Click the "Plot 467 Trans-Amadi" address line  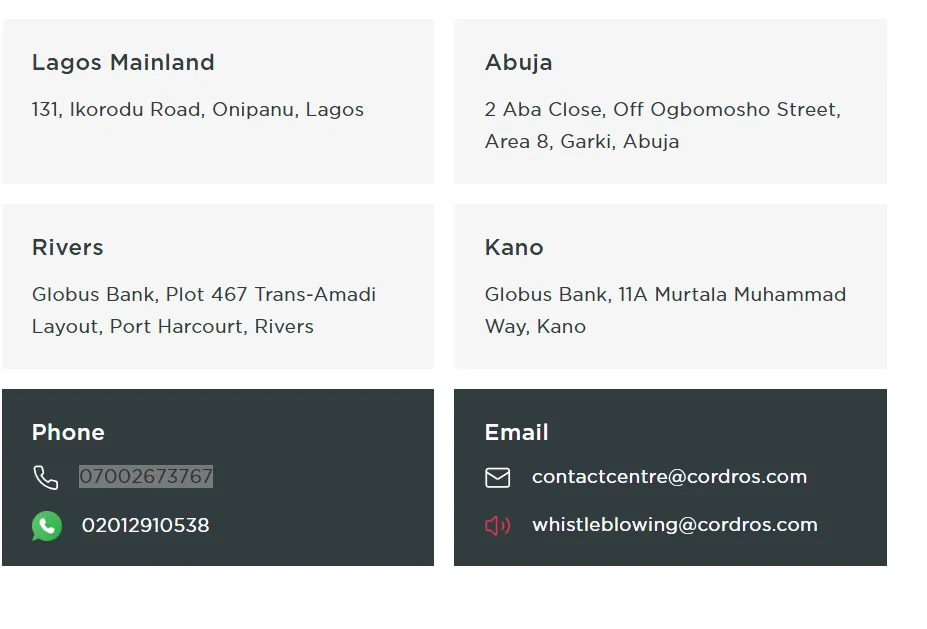270,295
